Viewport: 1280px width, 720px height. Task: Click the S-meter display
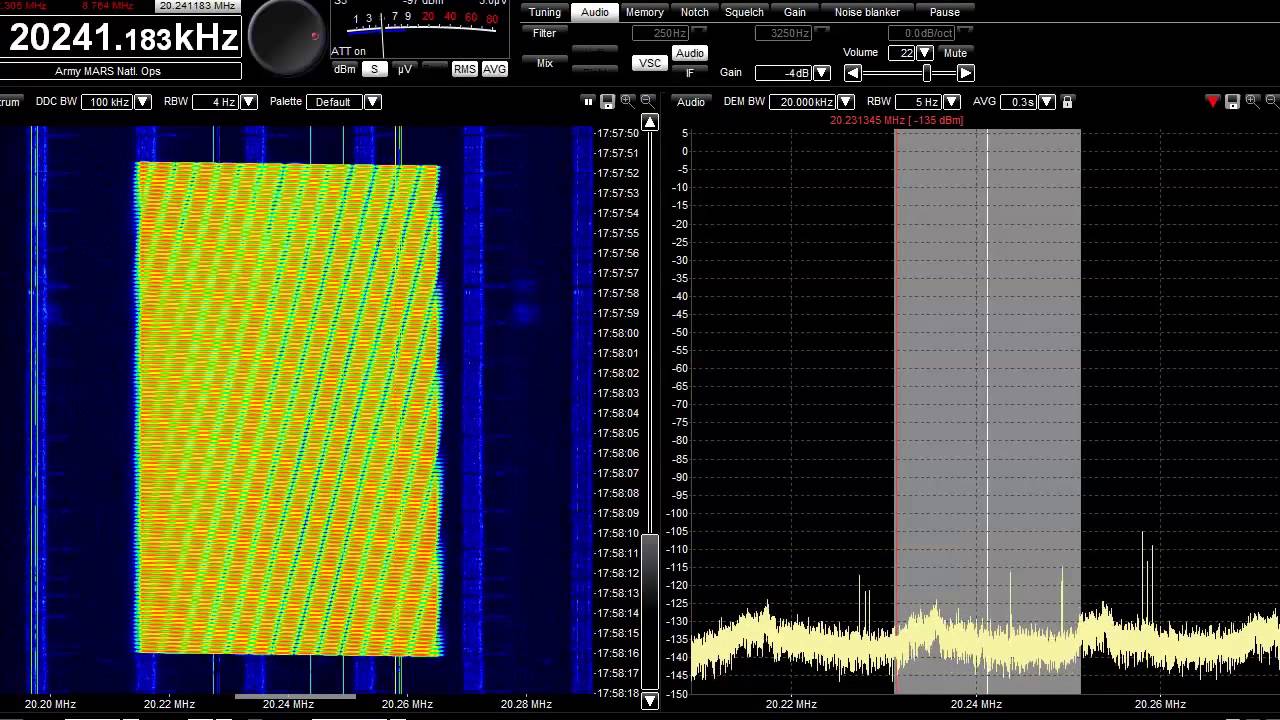(421, 28)
